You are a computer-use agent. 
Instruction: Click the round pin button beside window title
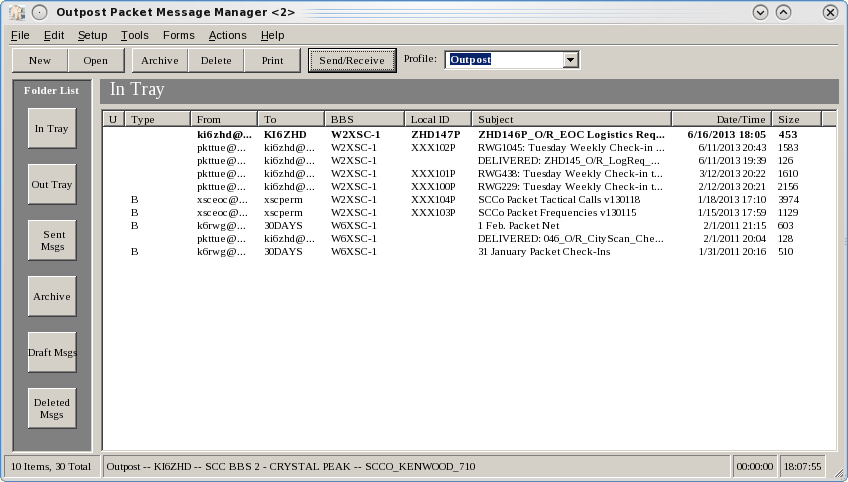pyautogui.click(x=38, y=13)
